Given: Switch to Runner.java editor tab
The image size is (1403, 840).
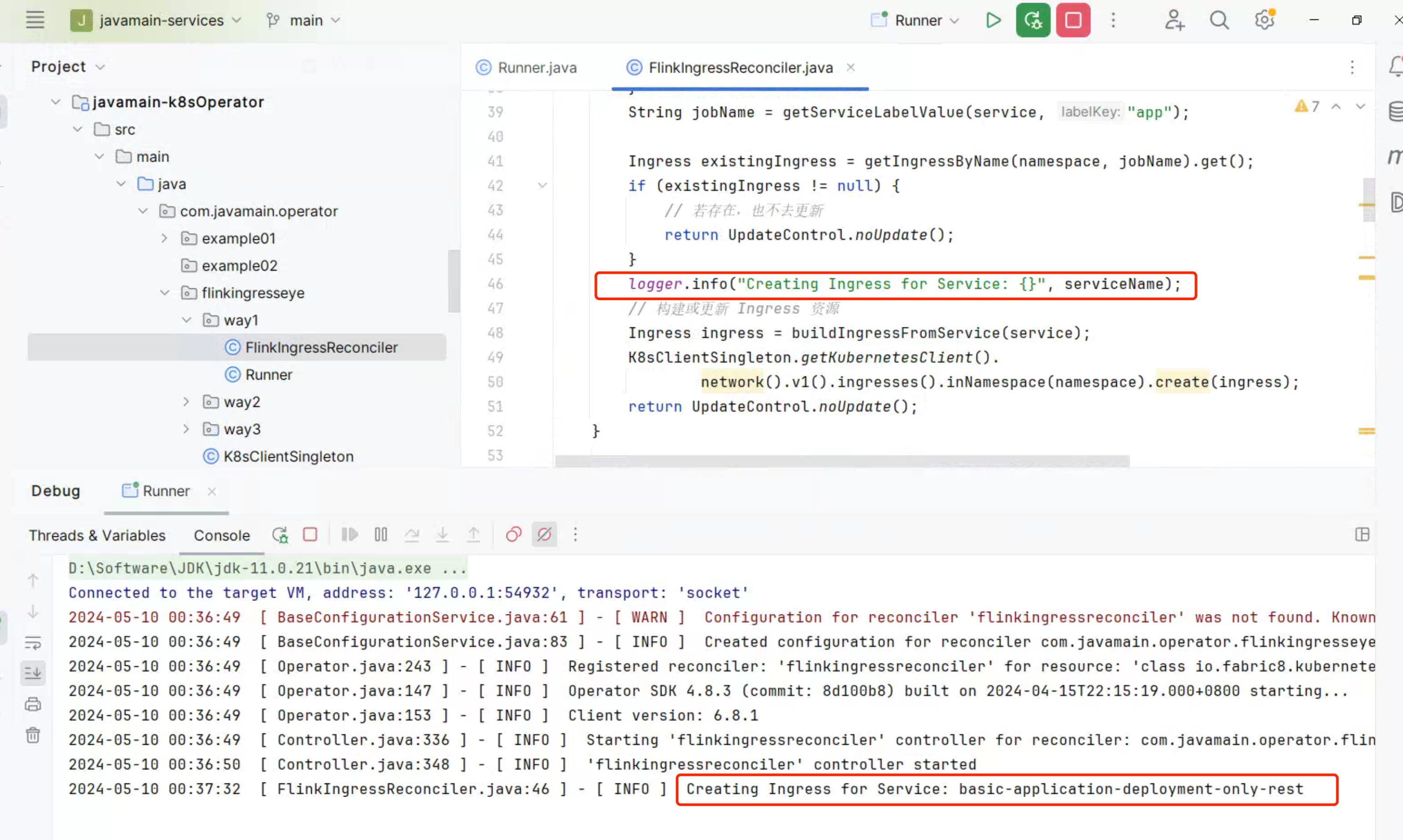Looking at the screenshot, I should 526,68.
